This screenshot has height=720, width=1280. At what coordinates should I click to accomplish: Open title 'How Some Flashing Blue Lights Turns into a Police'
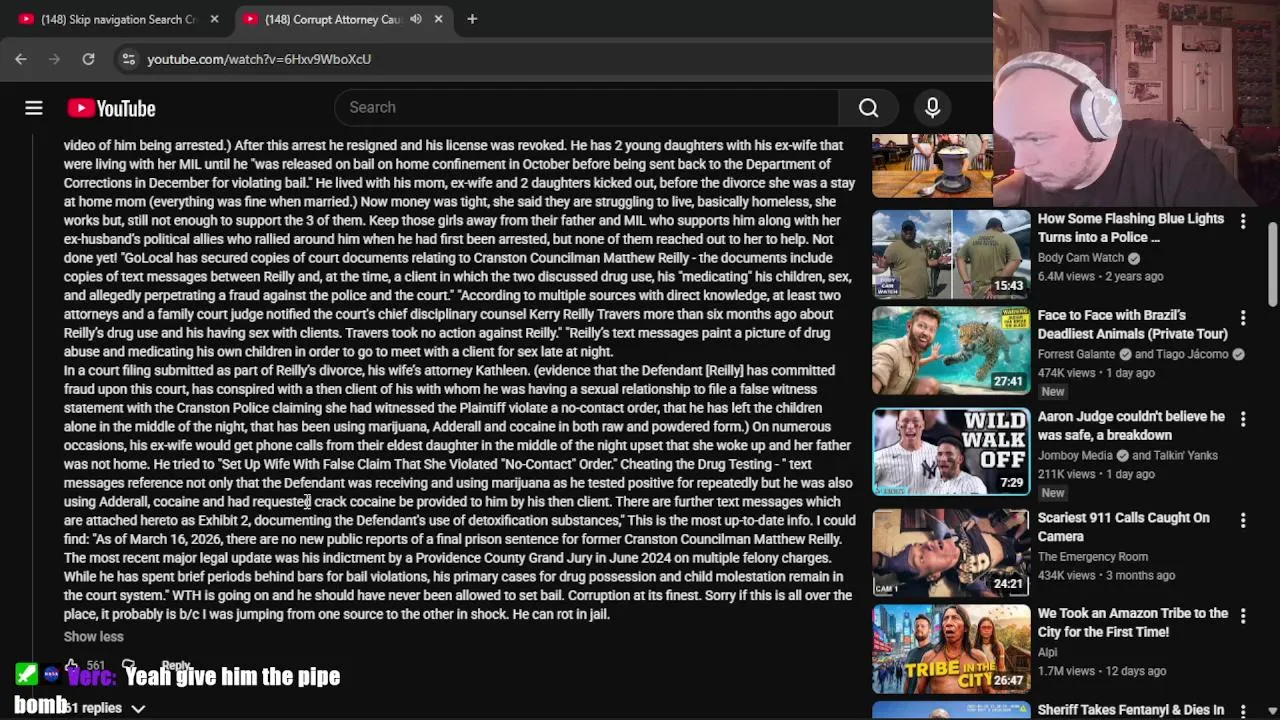click(x=1130, y=228)
